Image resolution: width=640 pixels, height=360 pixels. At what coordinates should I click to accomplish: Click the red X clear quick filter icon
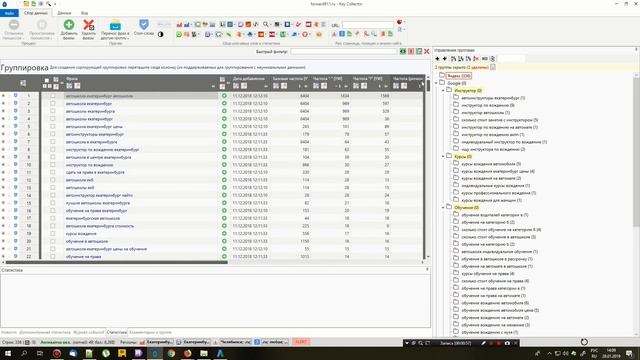point(427,51)
